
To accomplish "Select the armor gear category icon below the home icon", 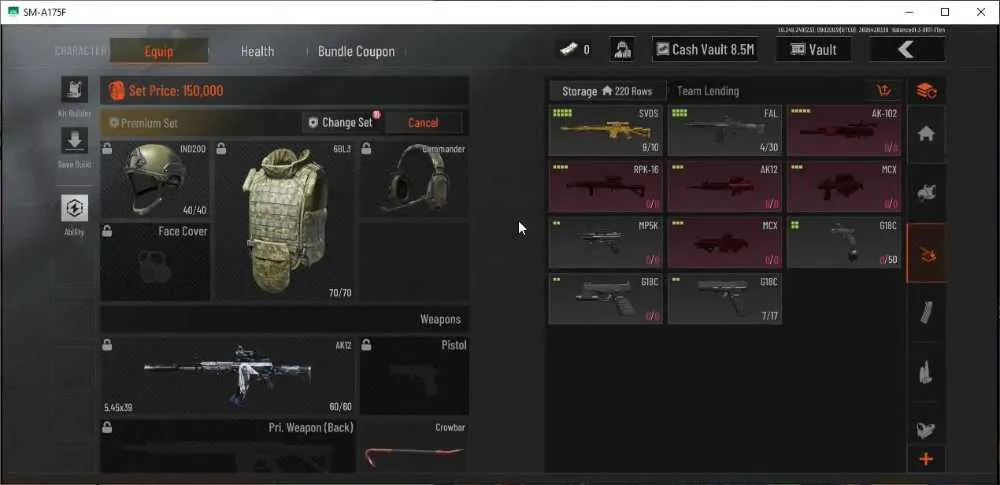I will (926, 193).
